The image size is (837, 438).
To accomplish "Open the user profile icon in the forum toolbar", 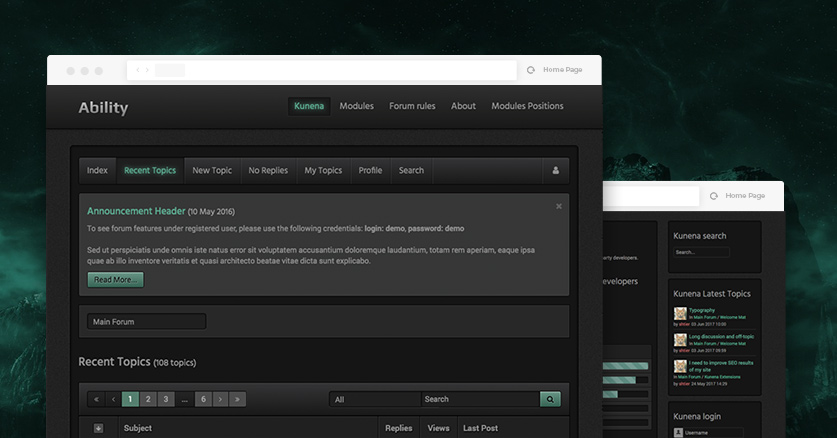I will click(x=556, y=170).
